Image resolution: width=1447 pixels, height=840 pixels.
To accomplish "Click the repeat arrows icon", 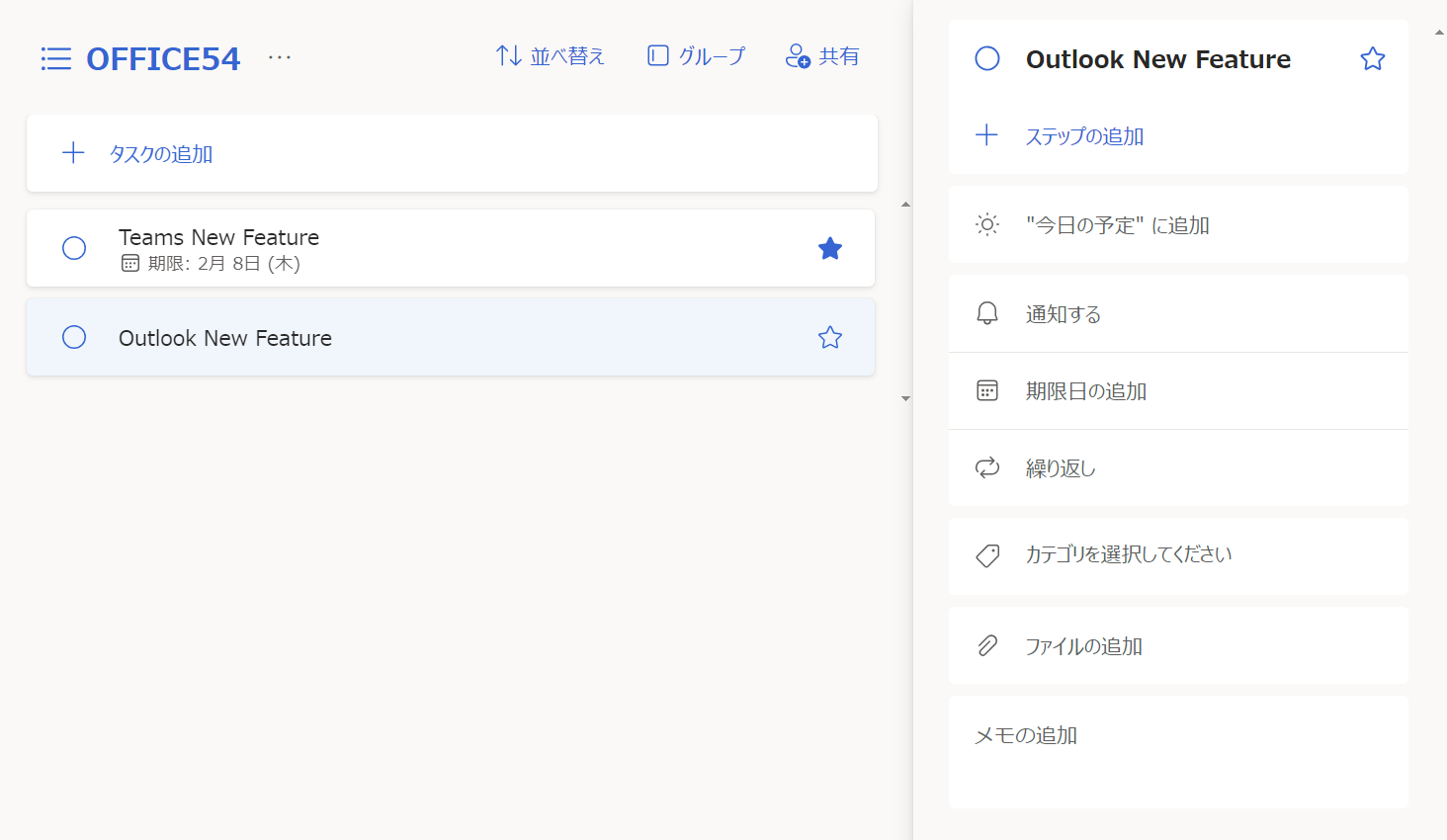I will point(987,467).
